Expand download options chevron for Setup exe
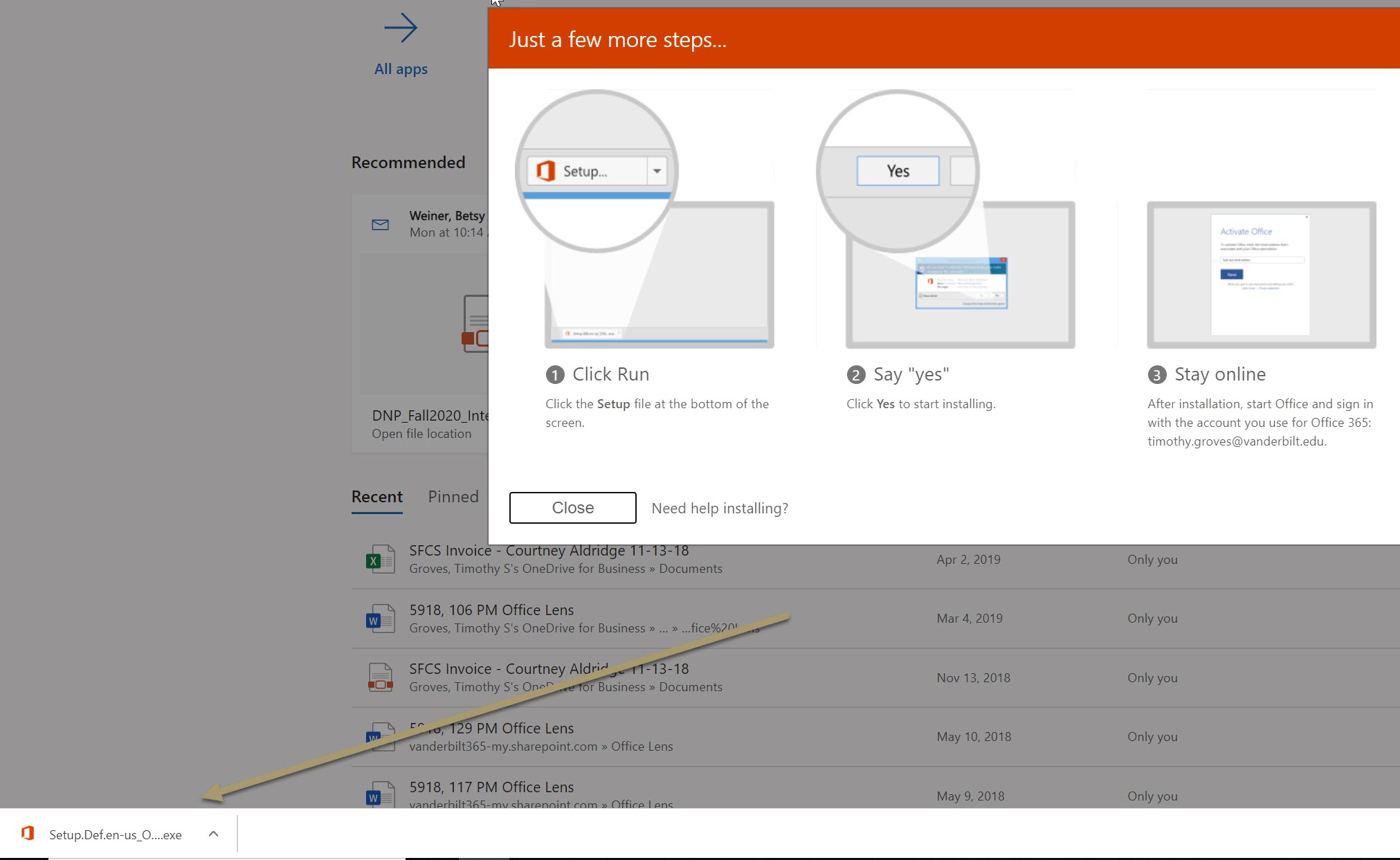Viewport: 1400px width, 860px height. [213, 834]
